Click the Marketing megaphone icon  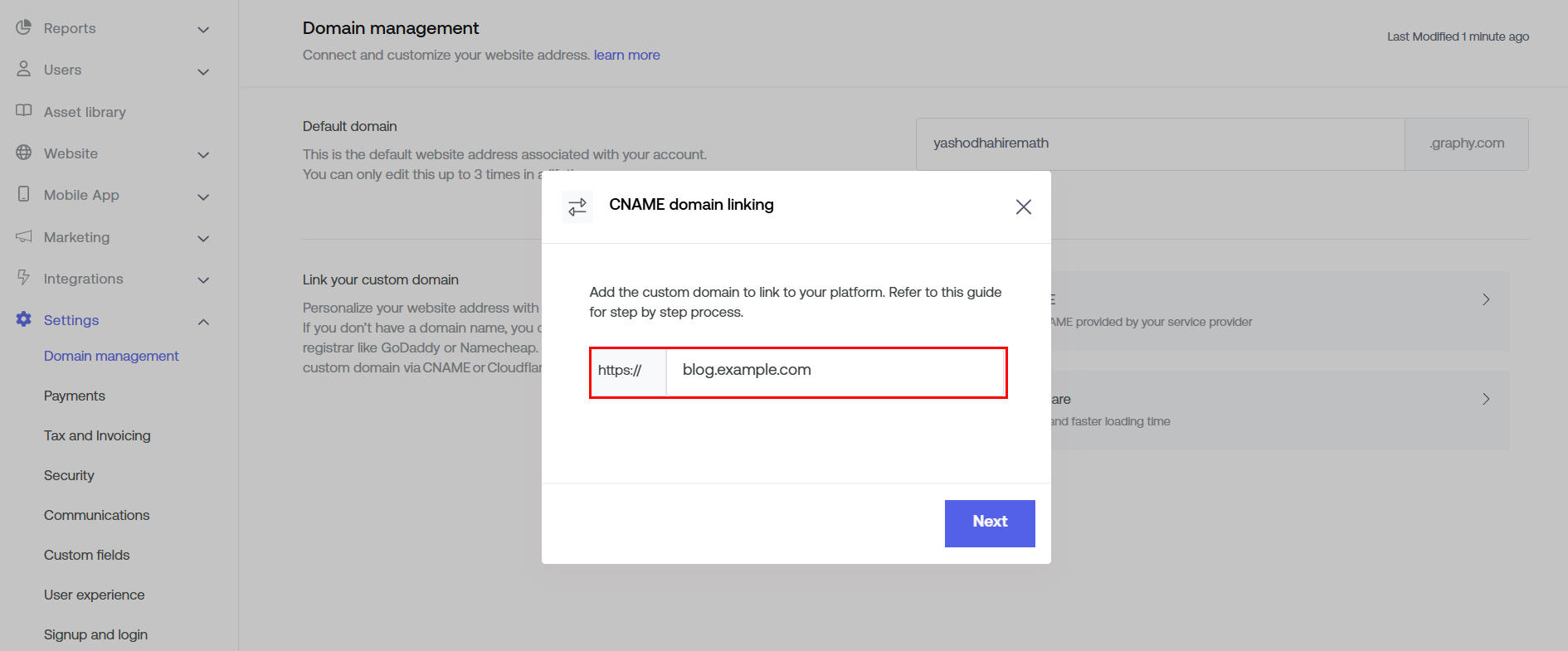tap(23, 236)
